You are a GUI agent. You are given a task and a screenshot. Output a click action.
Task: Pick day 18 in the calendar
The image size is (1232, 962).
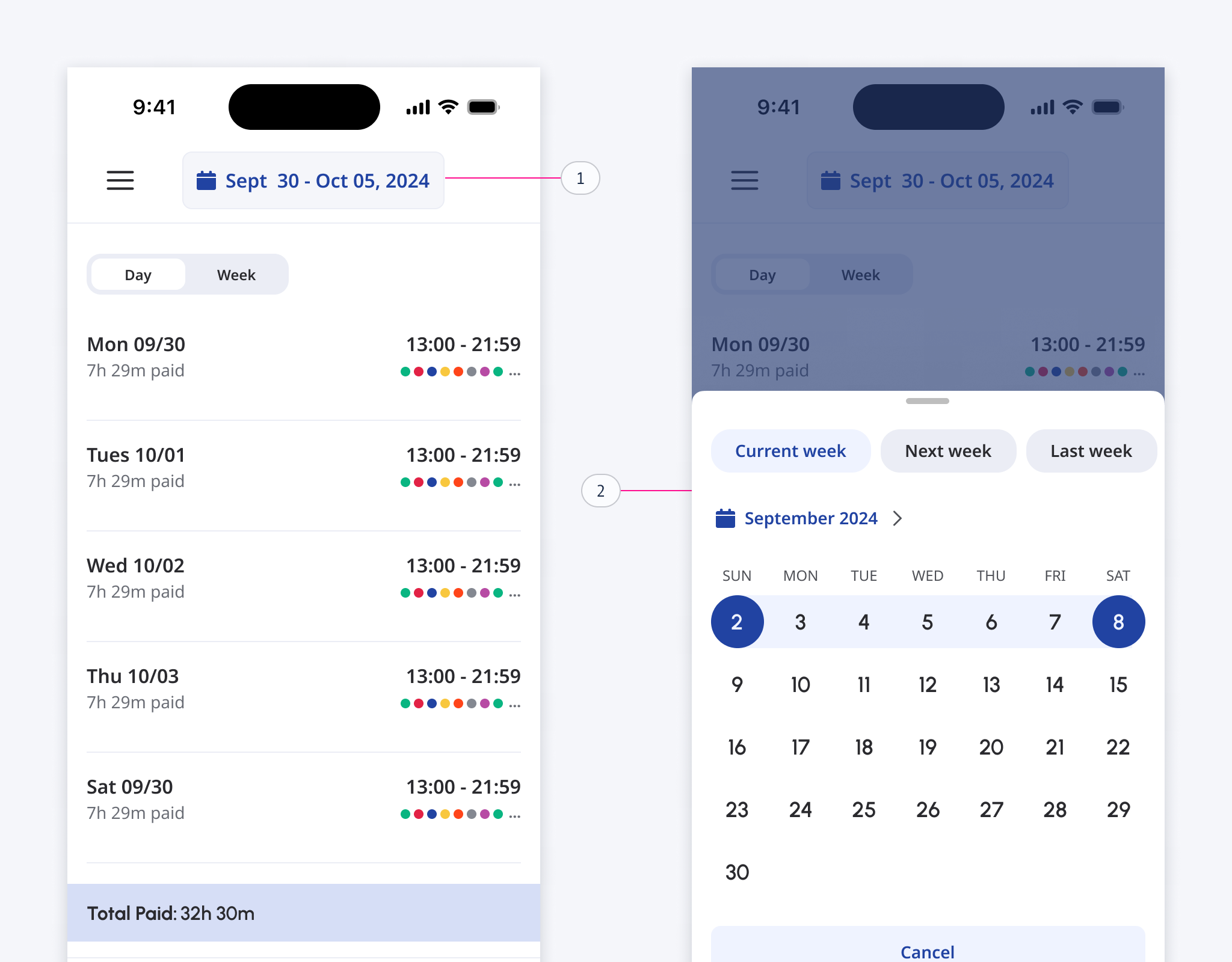(x=864, y=747)
